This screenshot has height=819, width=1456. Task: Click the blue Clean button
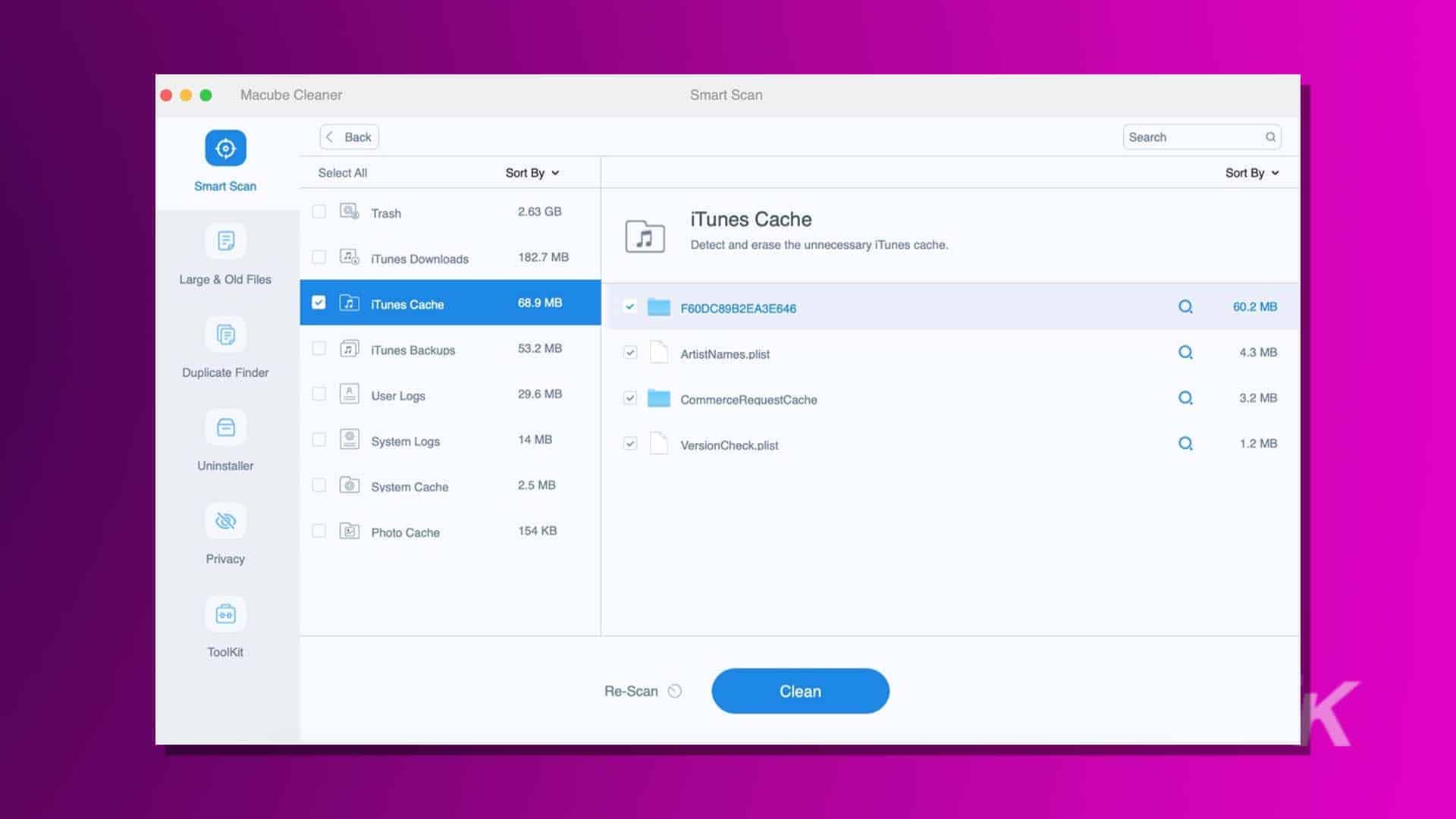800,691
